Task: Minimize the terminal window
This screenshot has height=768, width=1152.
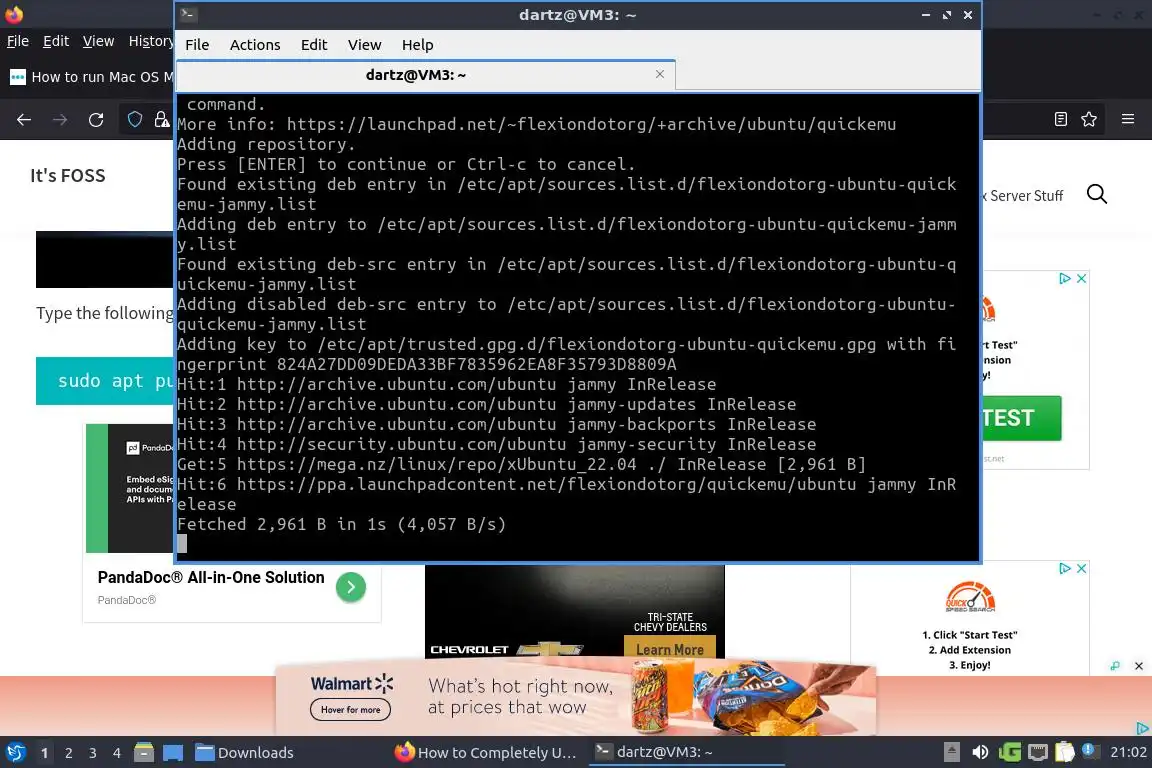Action: point(926,15)
